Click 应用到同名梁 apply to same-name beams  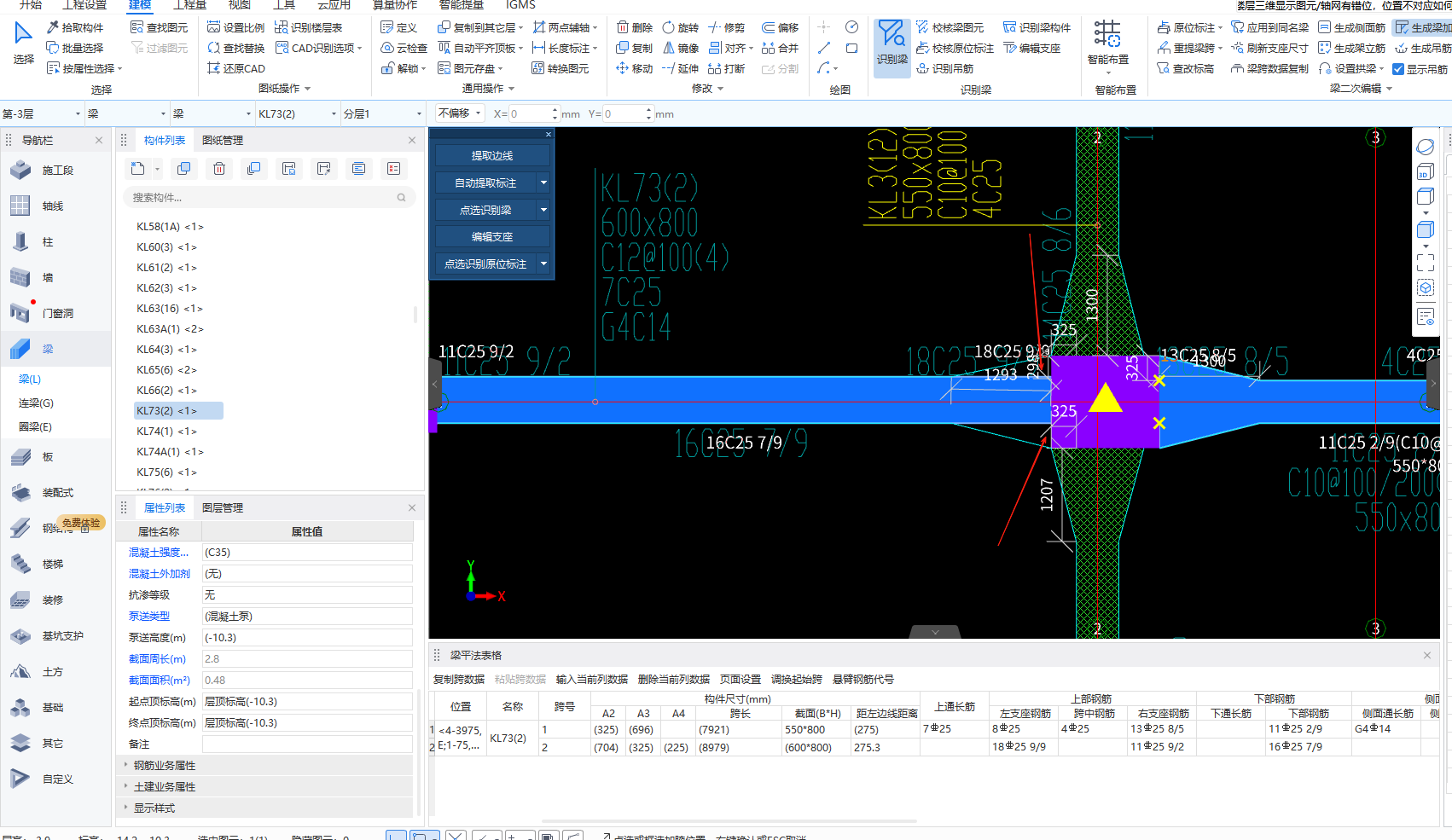(x=1269, y=27)
